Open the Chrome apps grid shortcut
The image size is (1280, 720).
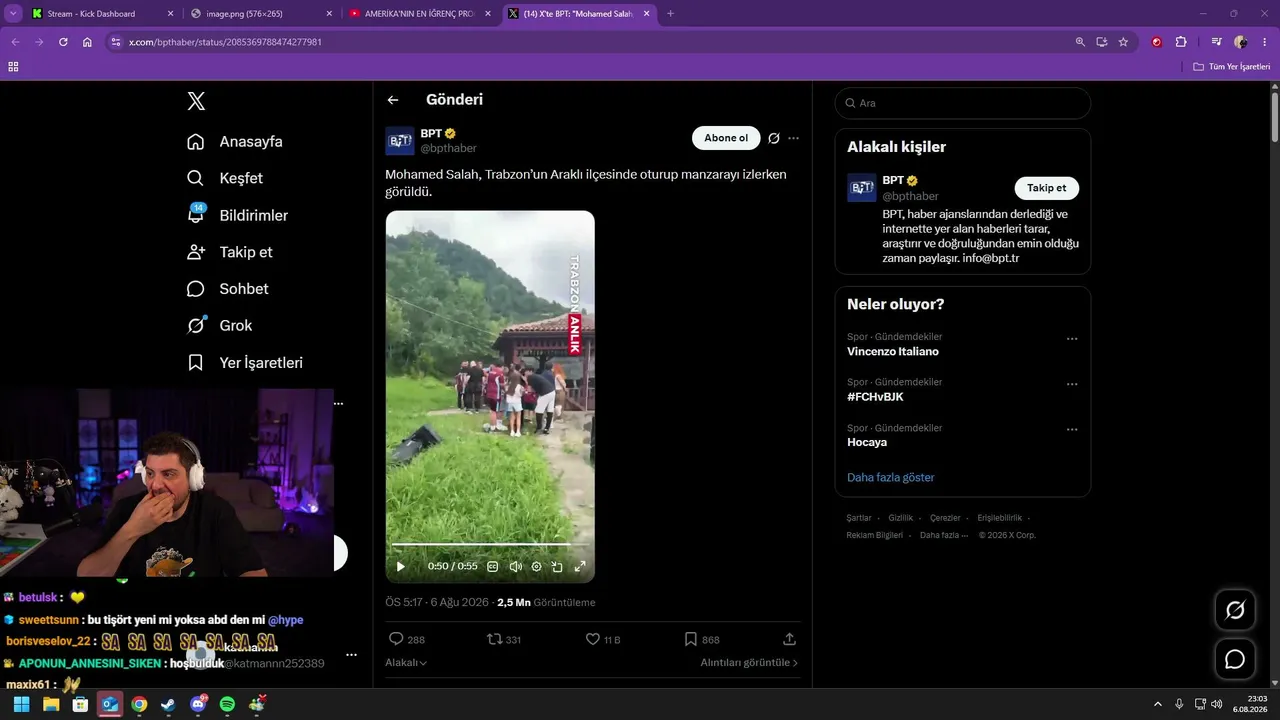pyautogui.click(x=13, y=66)
